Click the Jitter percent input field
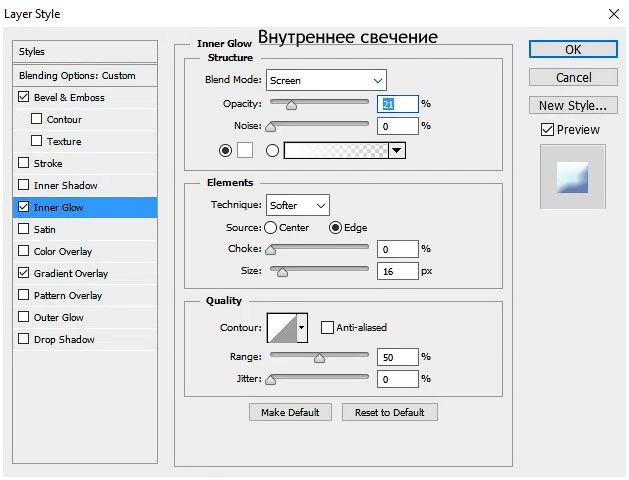This screenshot has width=629, height=480. pyautogui.click(x=398, y=379)
